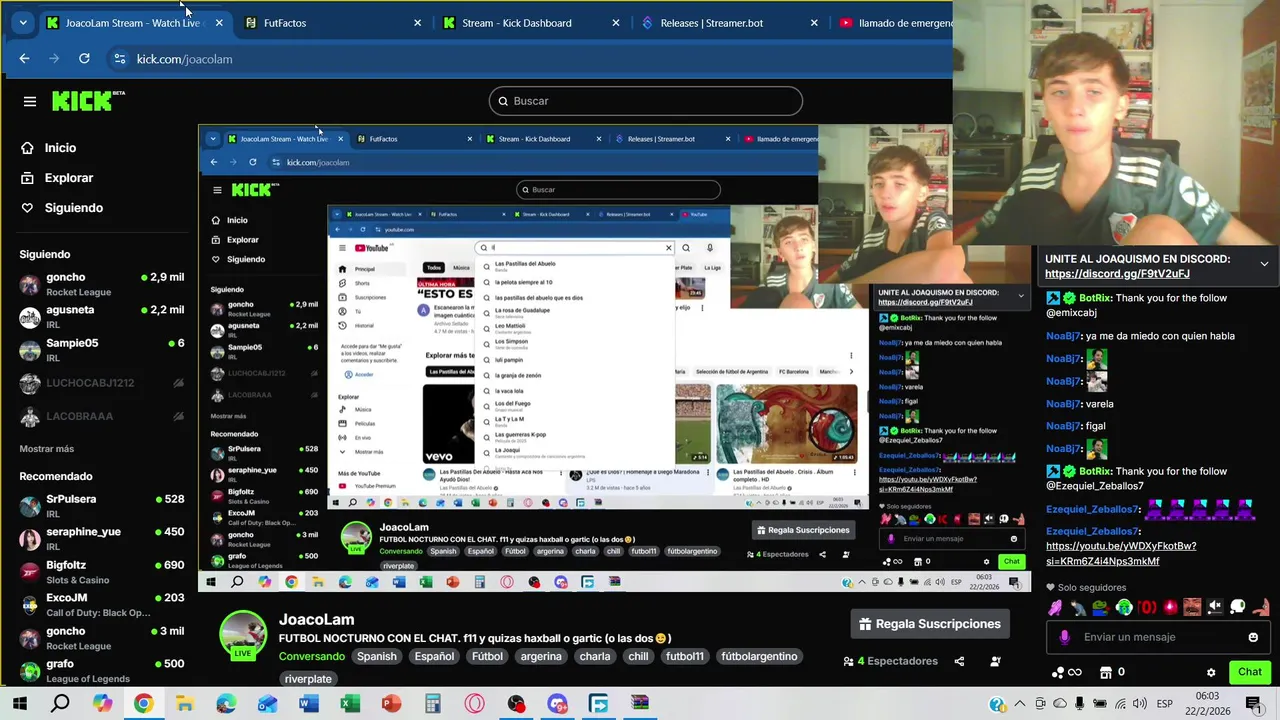
Task: Open Sampie05 channel in sidebar
Action: (101, 350)
